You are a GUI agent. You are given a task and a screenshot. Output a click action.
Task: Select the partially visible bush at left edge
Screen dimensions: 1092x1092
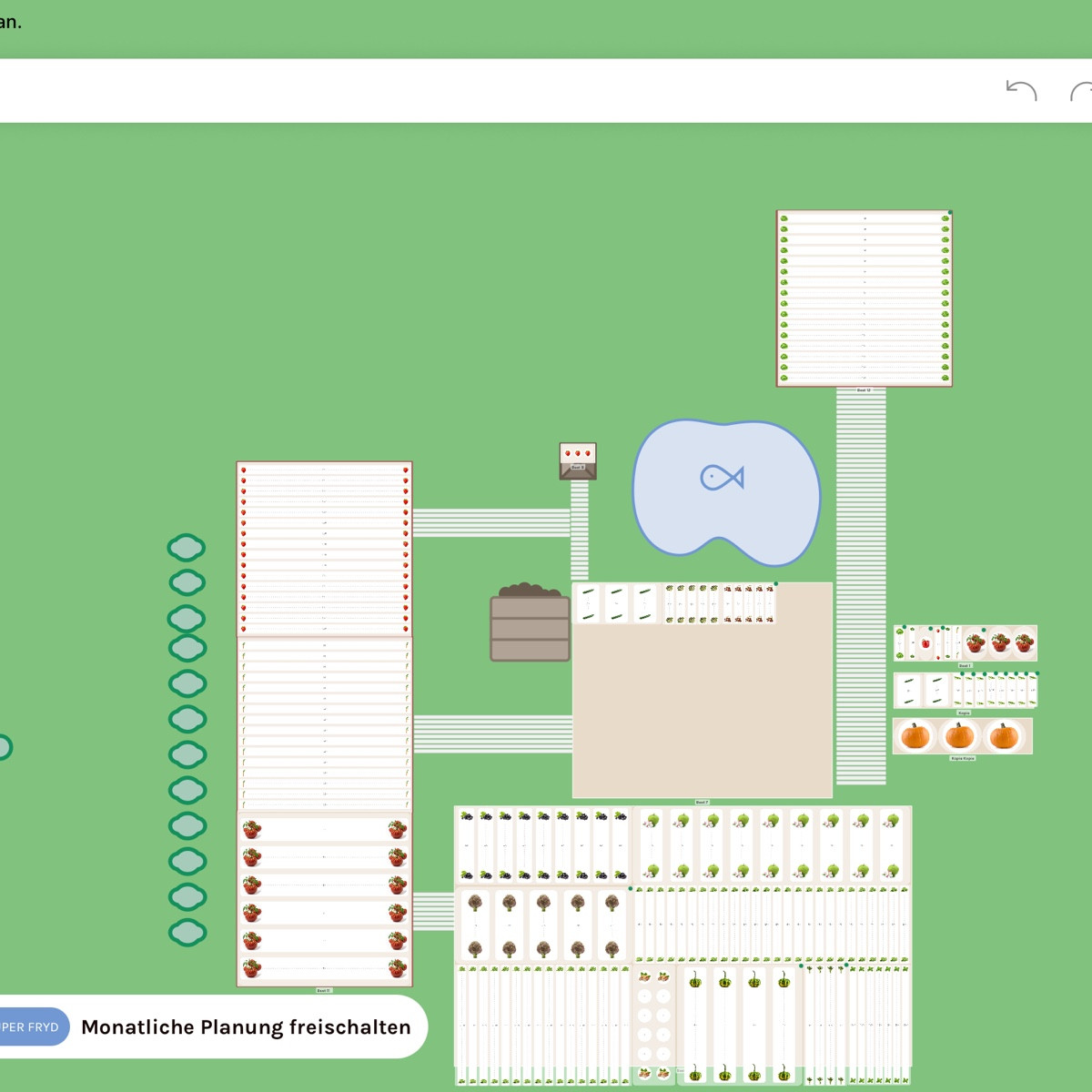[5, 747]
